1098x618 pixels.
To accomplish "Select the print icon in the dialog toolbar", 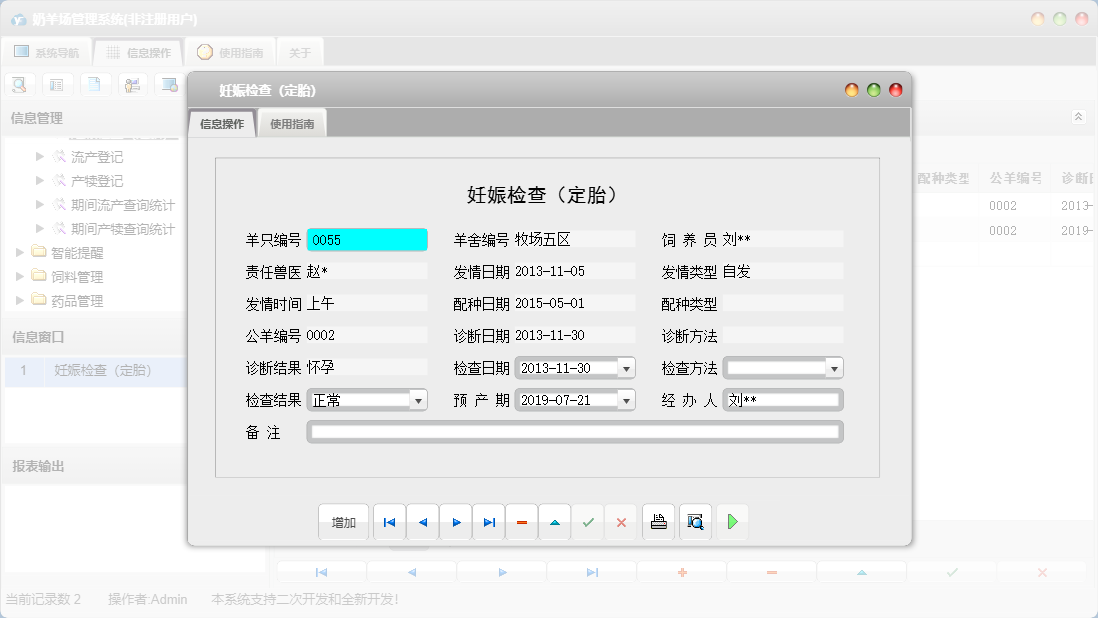I will pos(658,521).
